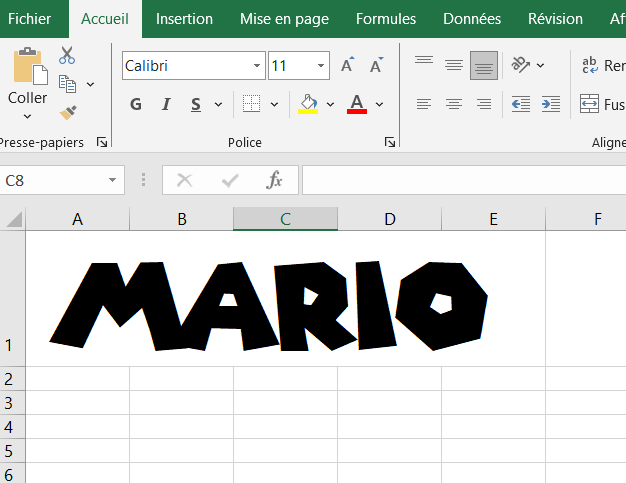The width and height of the screenshot is (626, 483).
Task: Select the Format Painter brush
Action: [68, 112]
